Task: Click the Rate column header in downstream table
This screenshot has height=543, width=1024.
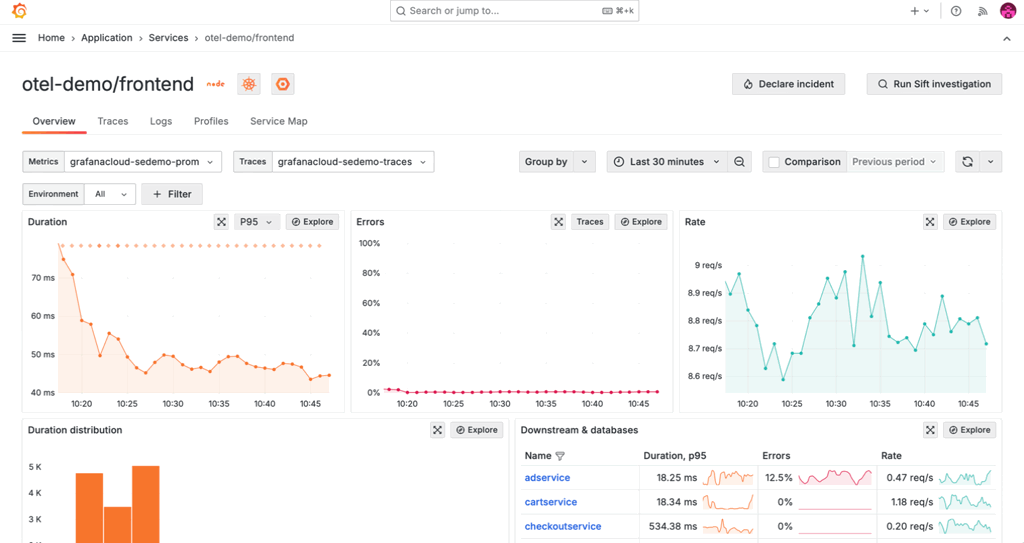Action: (891, 456)
